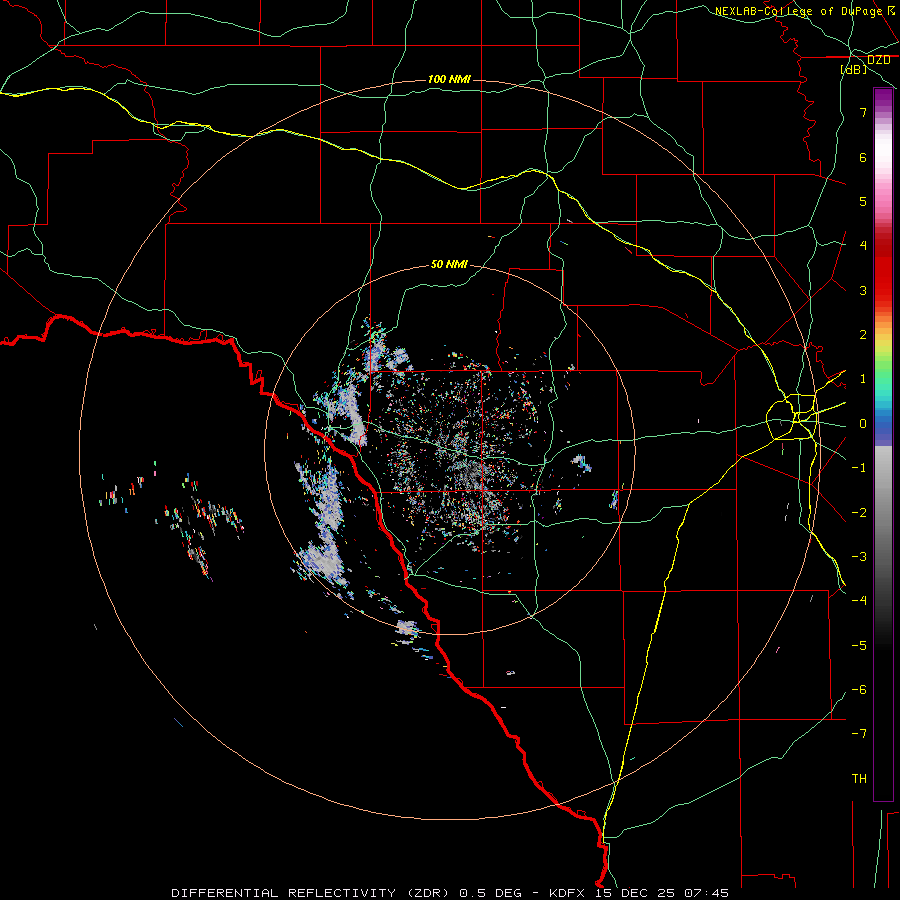Image resolution: width=900 pixels, height=900 pixels.
Task: Click the 4 value on color scale
Action: click(x=863, y=246)
